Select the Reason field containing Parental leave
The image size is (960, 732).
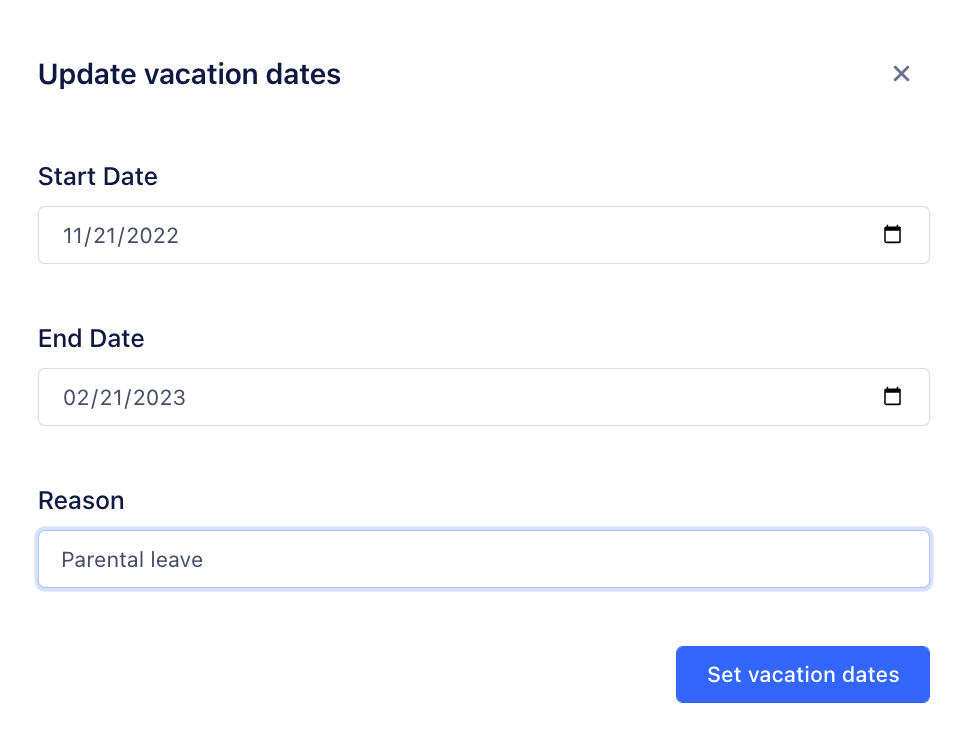coord(400,559)
